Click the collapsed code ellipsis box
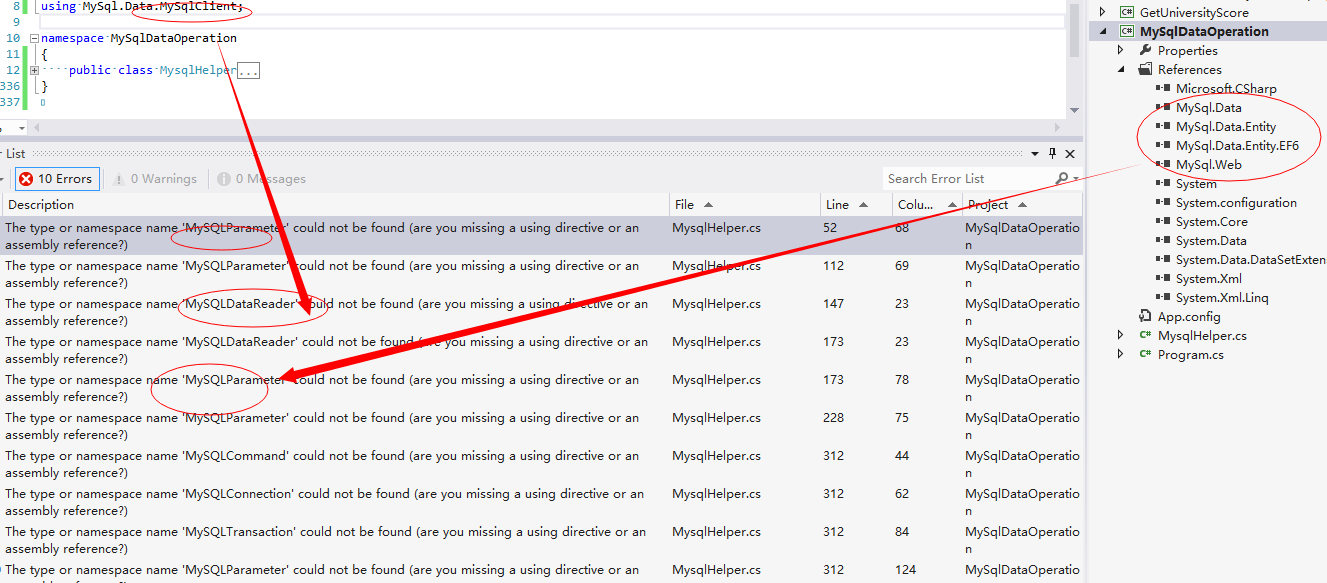 coord(249,71)
